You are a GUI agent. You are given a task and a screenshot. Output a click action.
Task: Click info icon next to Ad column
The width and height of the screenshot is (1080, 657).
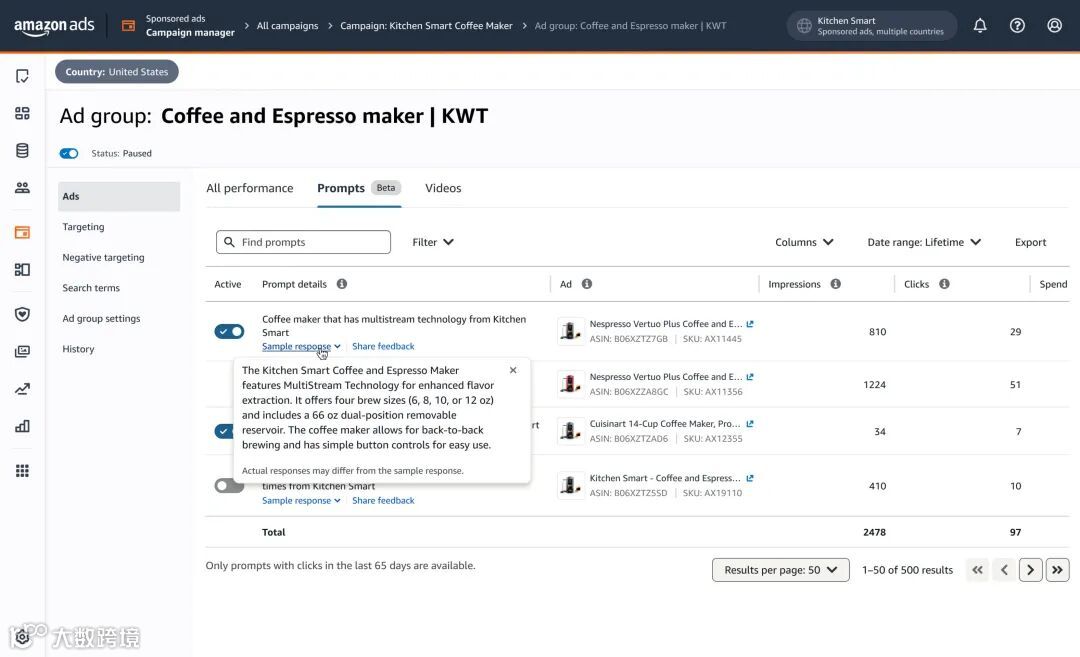[x=587, y=284]
